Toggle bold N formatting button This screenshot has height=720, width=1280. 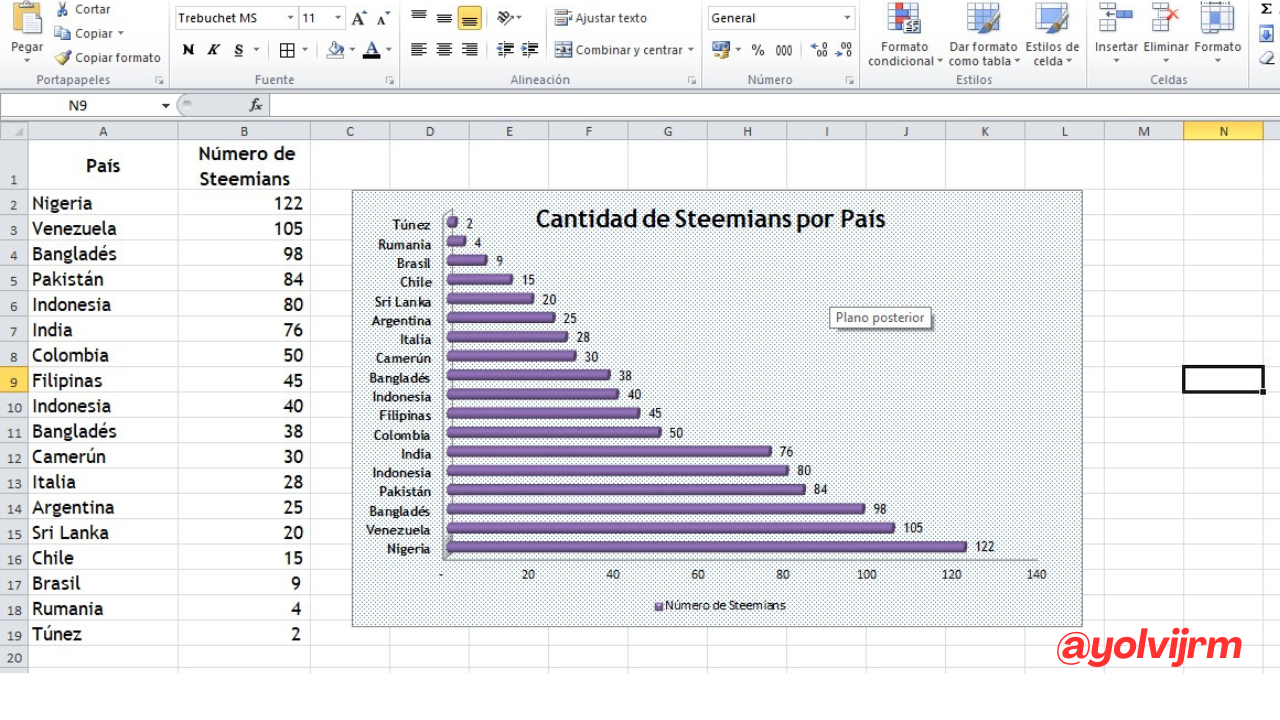[x=188, y=50]
